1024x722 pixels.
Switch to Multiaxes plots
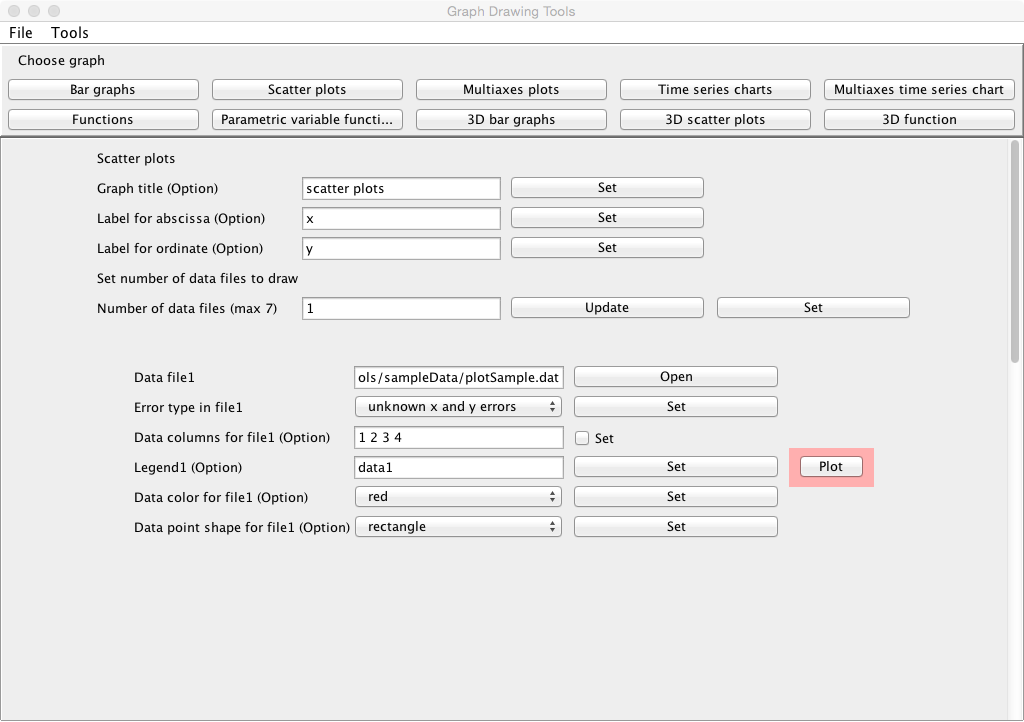pyautogui.click(x=511, y=89)
